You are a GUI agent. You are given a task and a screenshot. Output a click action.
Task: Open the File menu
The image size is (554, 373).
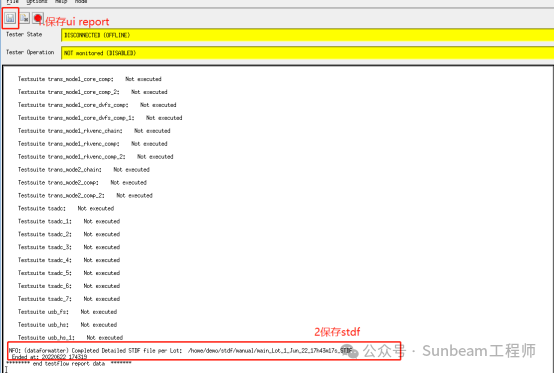point(12,2)
